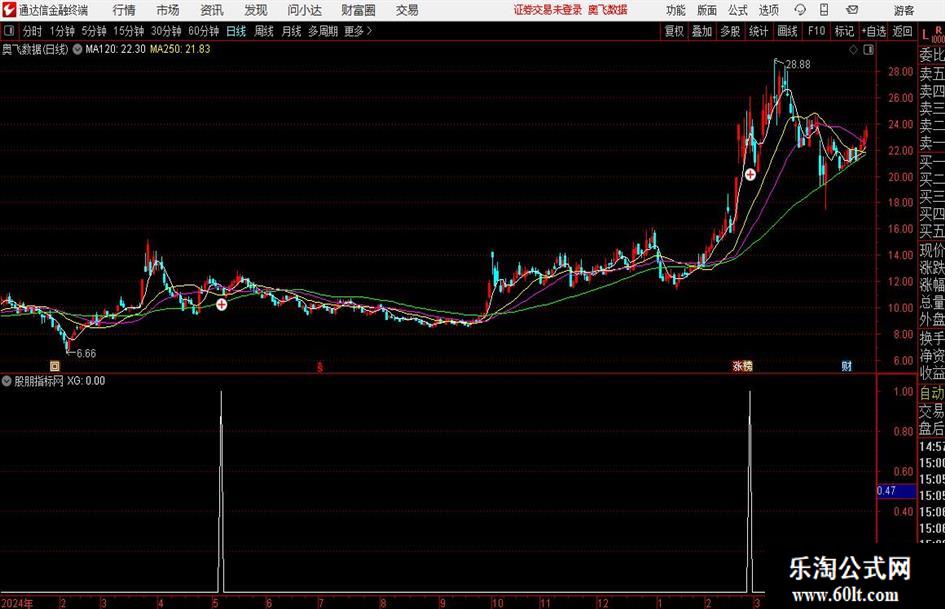Open the main chart indicator dropdown arrow
Screen dimensions: 945x609
coord(77,49)
